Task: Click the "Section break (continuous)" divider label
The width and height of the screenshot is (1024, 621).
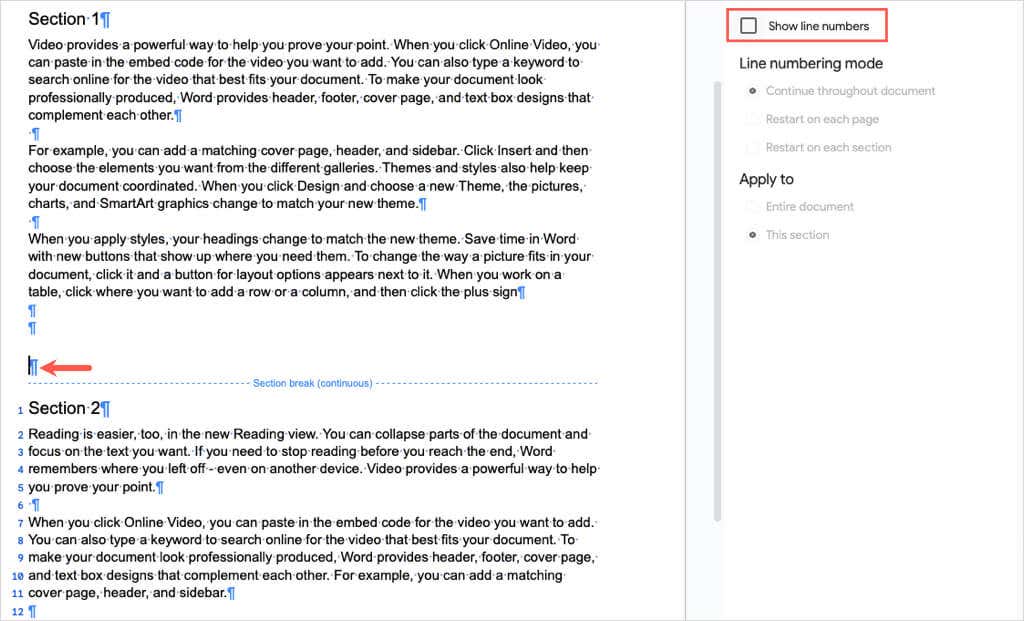Action: point(312,383)
